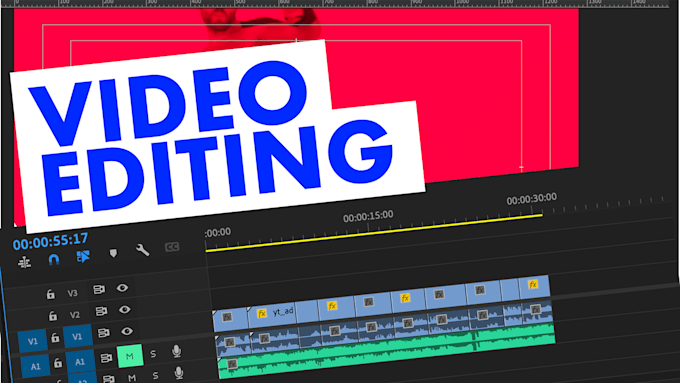
Task: Click fx badge on the bottom green audio clip
Action: click(x=232, y=364)
